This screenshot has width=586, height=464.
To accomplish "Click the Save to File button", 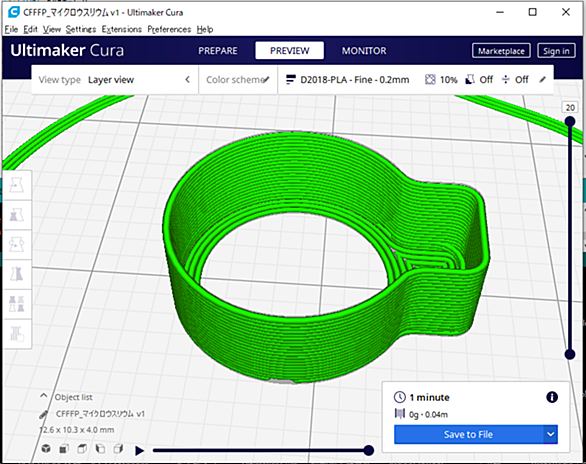I will point(468,434).
